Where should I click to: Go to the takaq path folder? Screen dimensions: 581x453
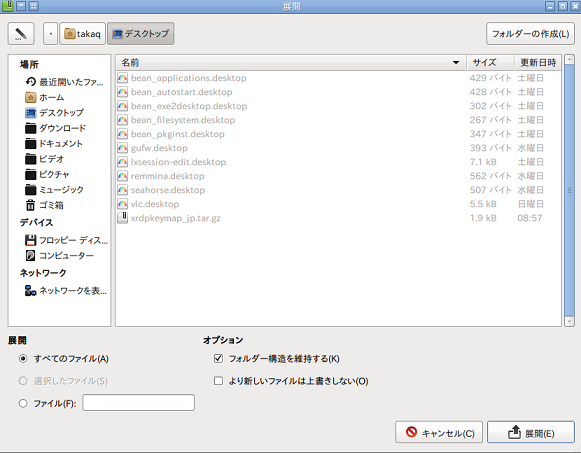click(x=83, y=34)
